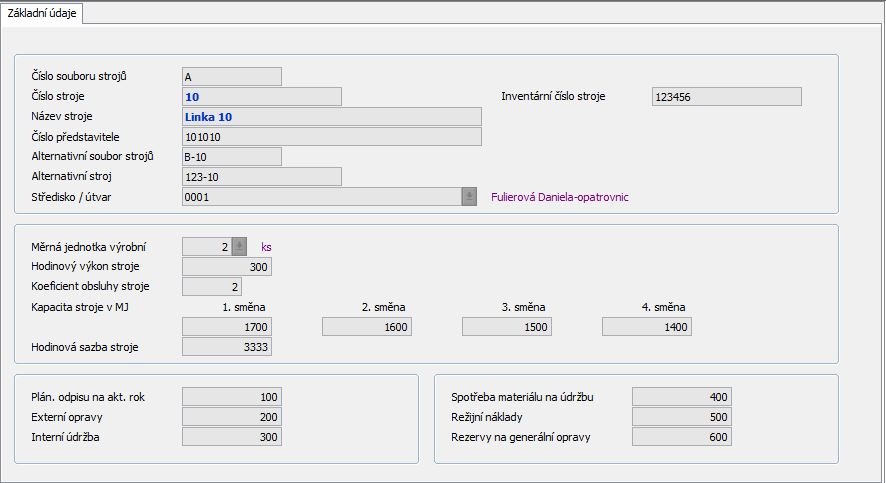Click the Číslo souboru strojů field
This screenshot has width=886, height=483.
(x=231, y=76)
